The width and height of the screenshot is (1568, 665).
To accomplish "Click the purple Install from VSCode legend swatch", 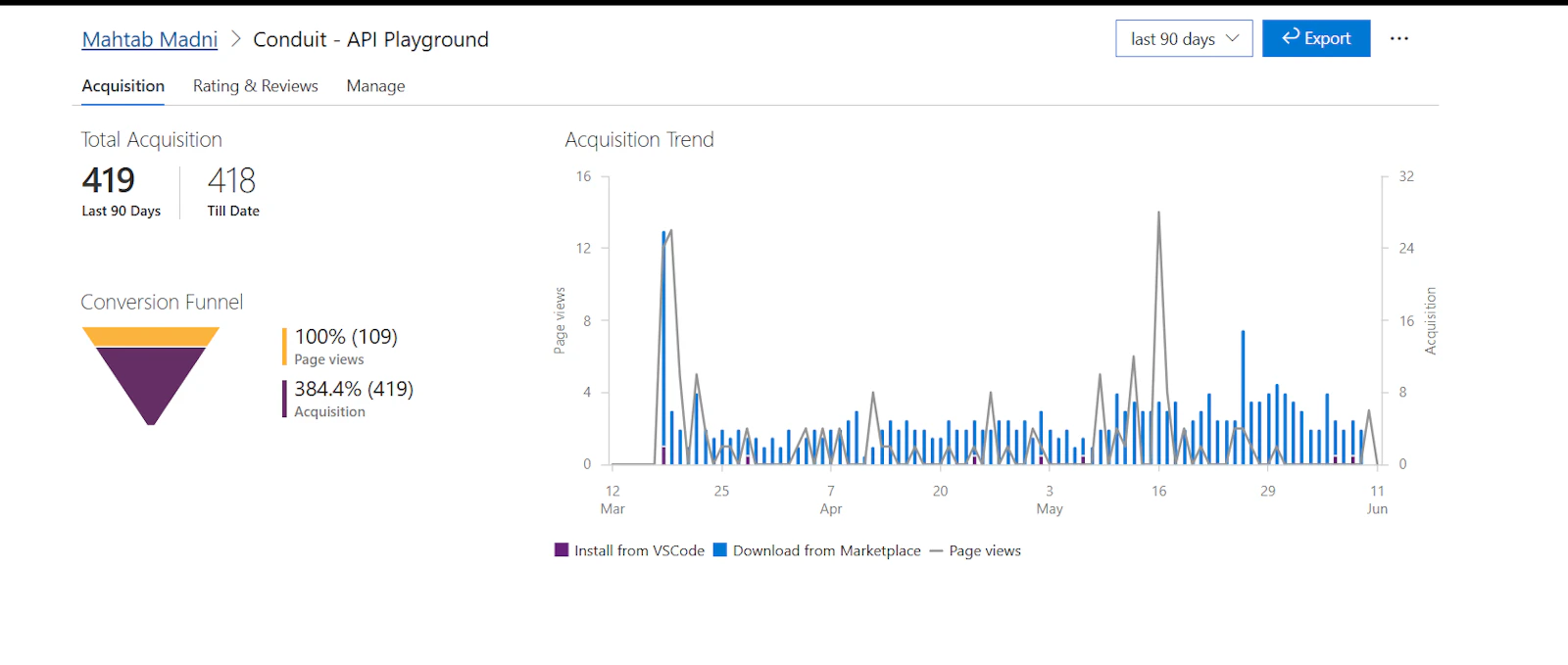I will click(562, 549).
